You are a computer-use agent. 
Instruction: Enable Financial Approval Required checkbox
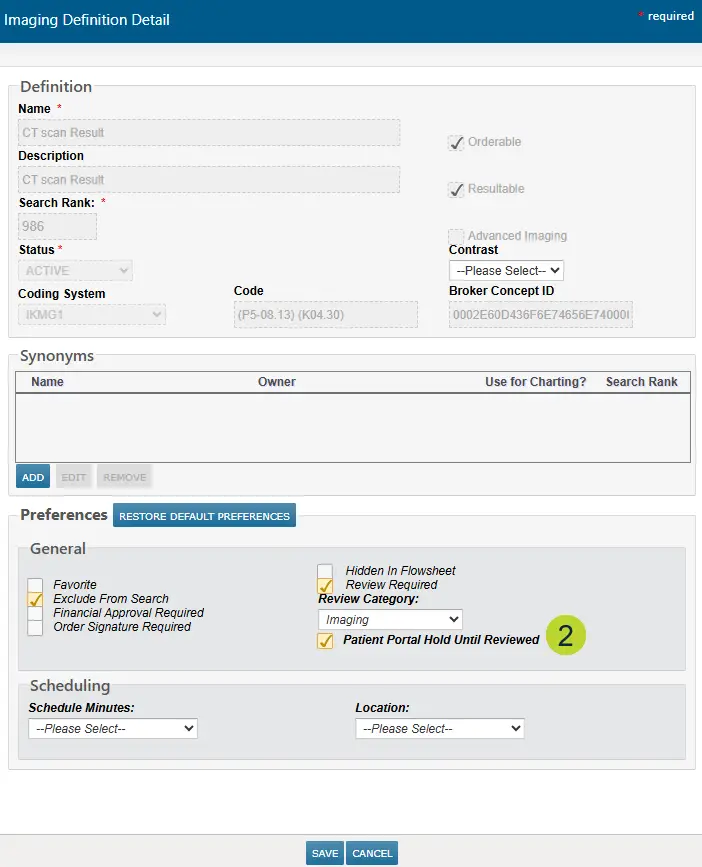point(36,613)
